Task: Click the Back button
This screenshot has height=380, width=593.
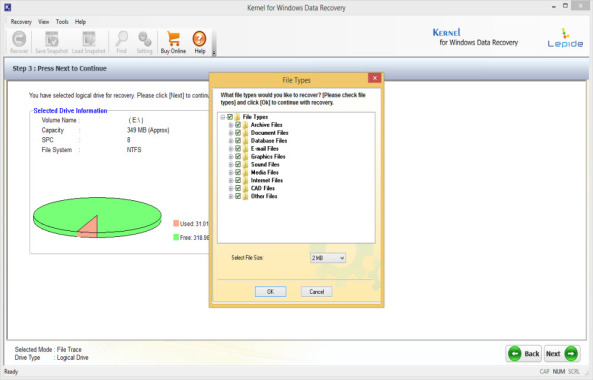Action: [524, 354]
